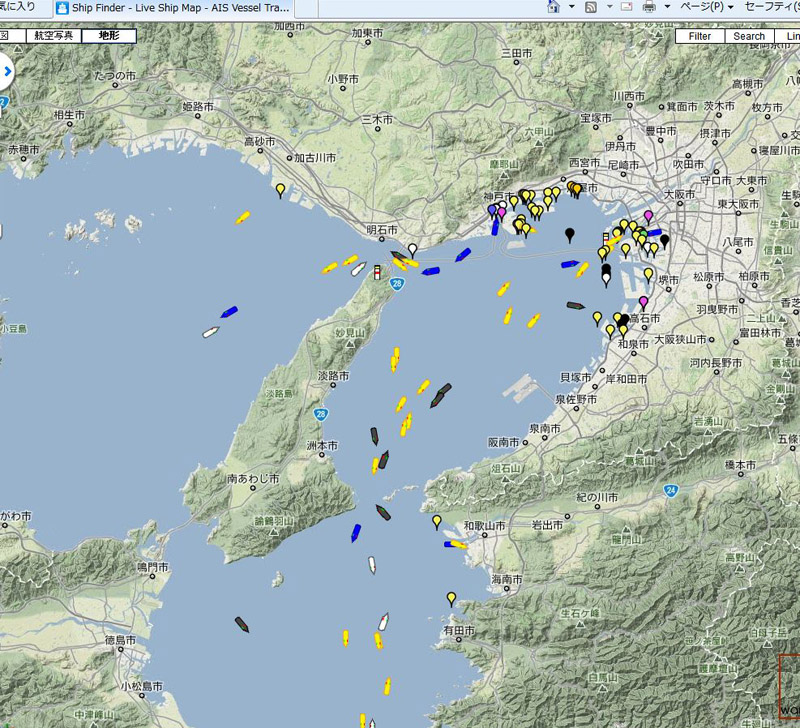800x728 pixels.
Task: Click the yellow pin offshore of Wakayama
Action: tap(436, 521)
